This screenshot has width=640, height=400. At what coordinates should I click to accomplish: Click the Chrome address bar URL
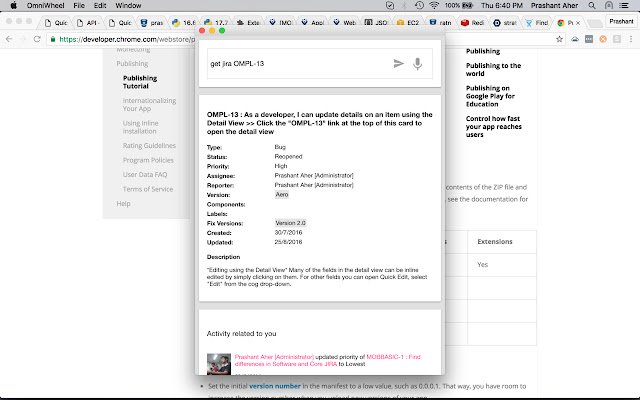[x=127, y=39]
